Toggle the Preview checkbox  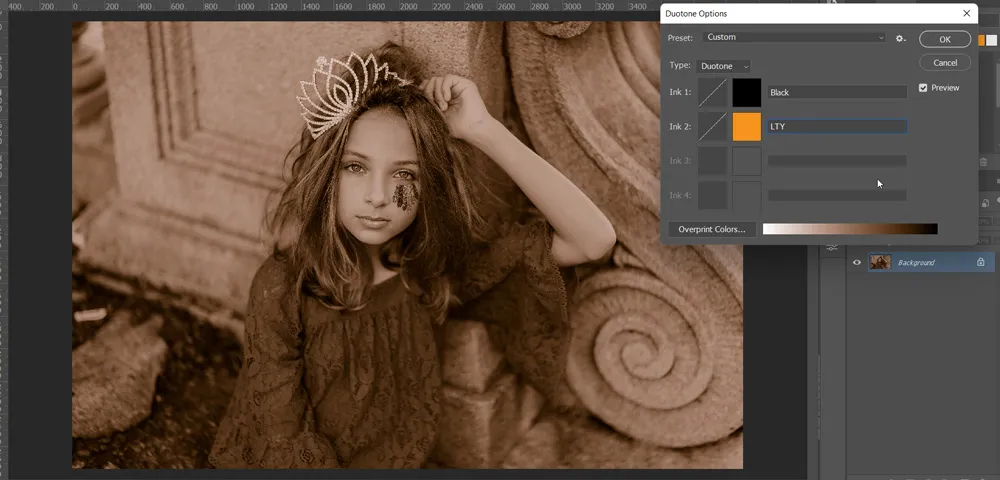point(923,88)
